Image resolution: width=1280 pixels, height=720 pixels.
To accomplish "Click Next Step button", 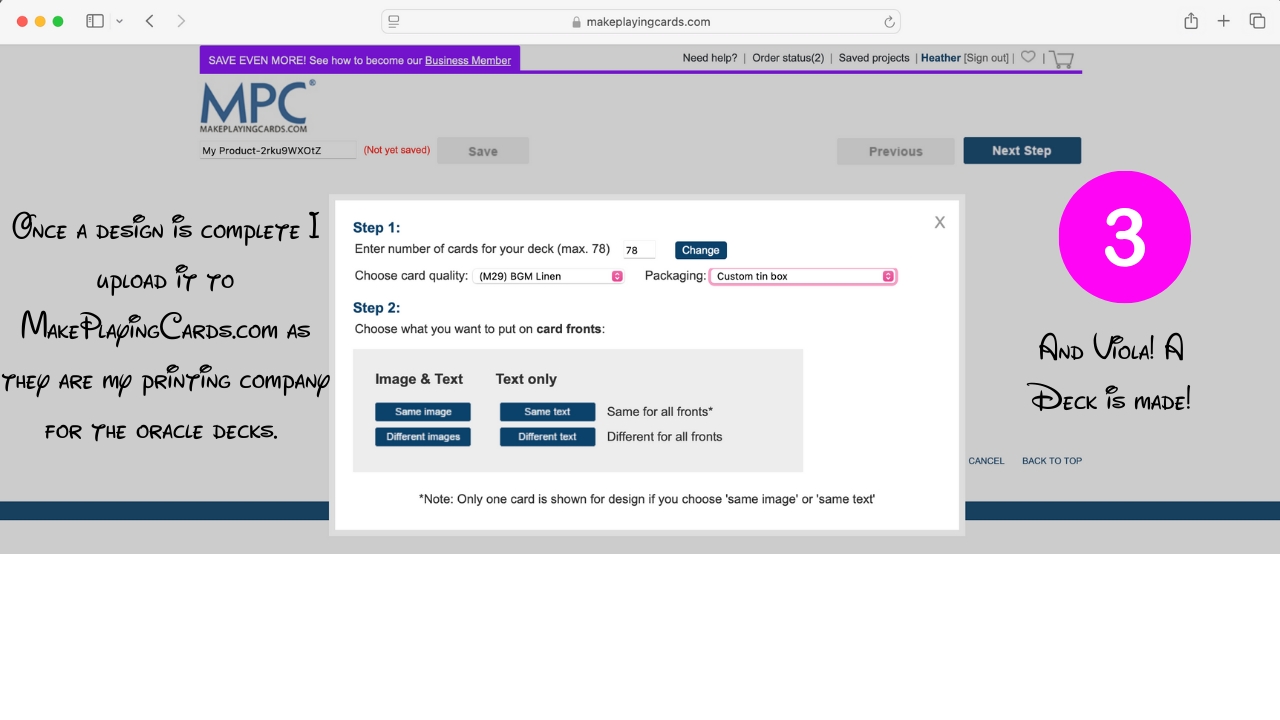I will tap(1022, 151).
